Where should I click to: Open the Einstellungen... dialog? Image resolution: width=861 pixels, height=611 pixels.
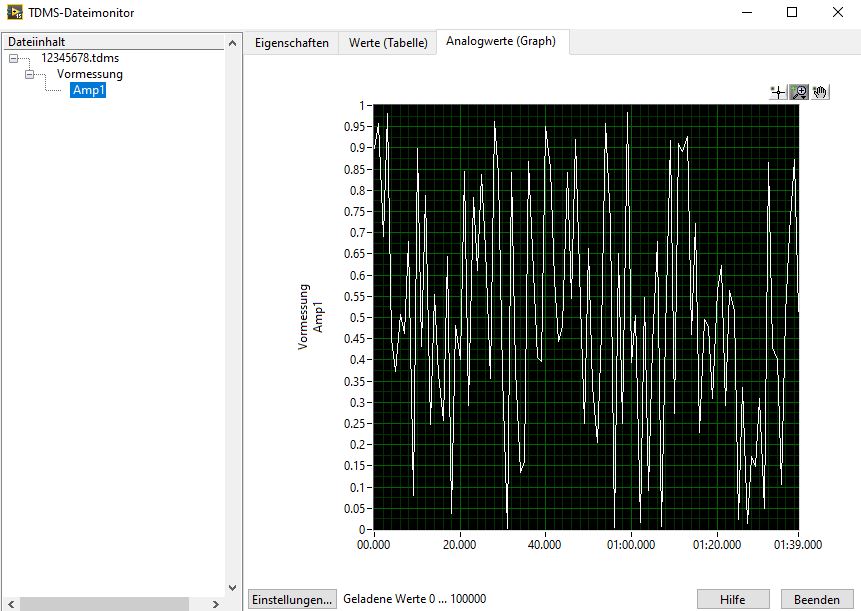click(292, 599)
